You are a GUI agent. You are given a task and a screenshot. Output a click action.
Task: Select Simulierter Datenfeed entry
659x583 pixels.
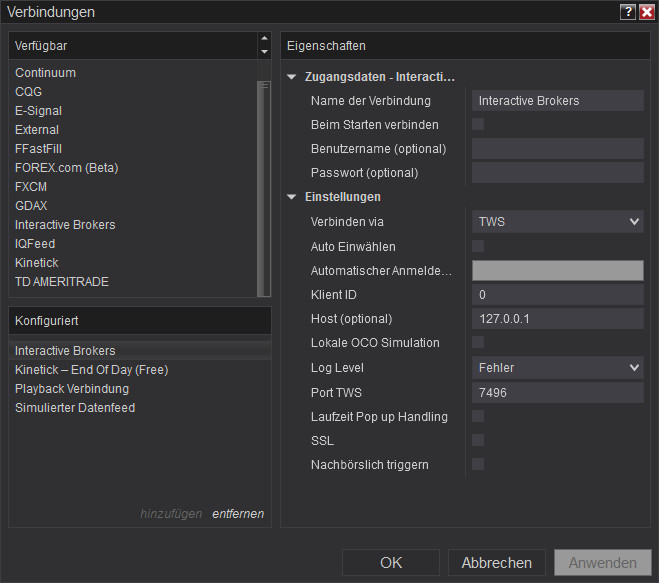pos(75,408)
